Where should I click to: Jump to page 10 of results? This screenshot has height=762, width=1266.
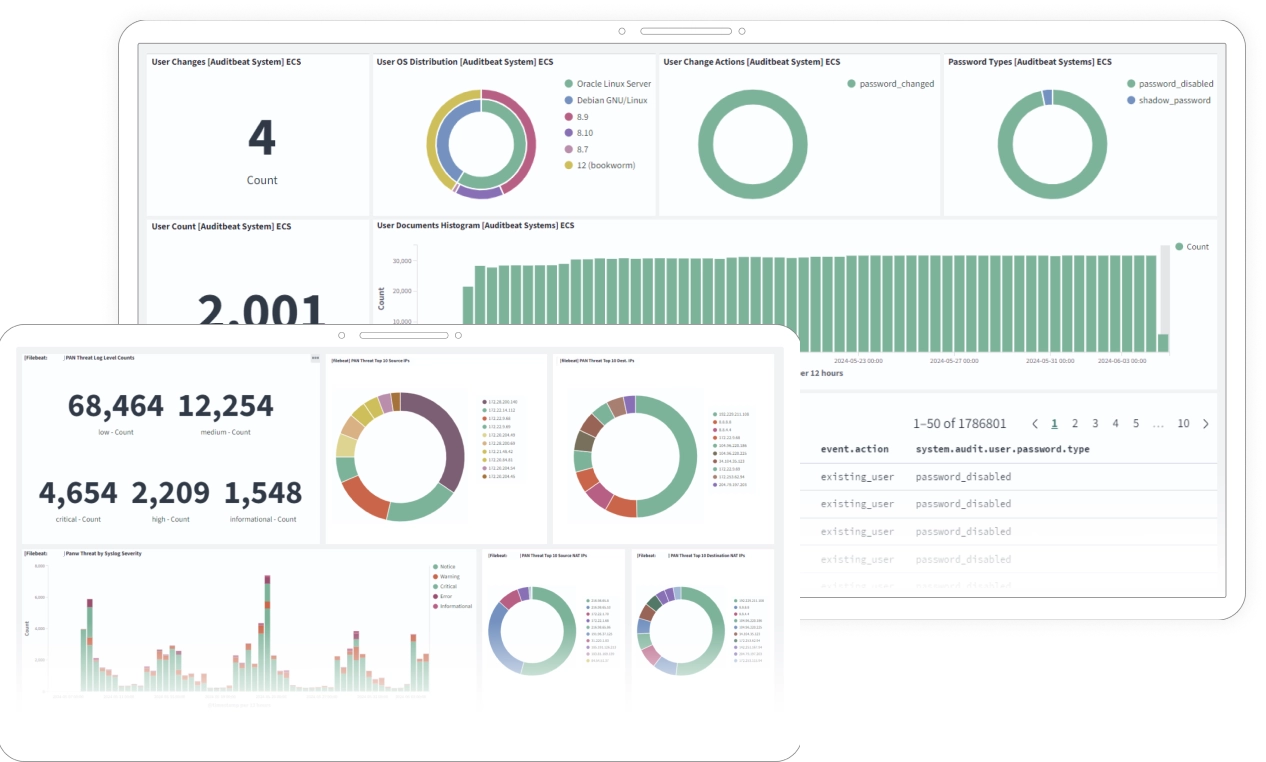tap(1183, 424)
